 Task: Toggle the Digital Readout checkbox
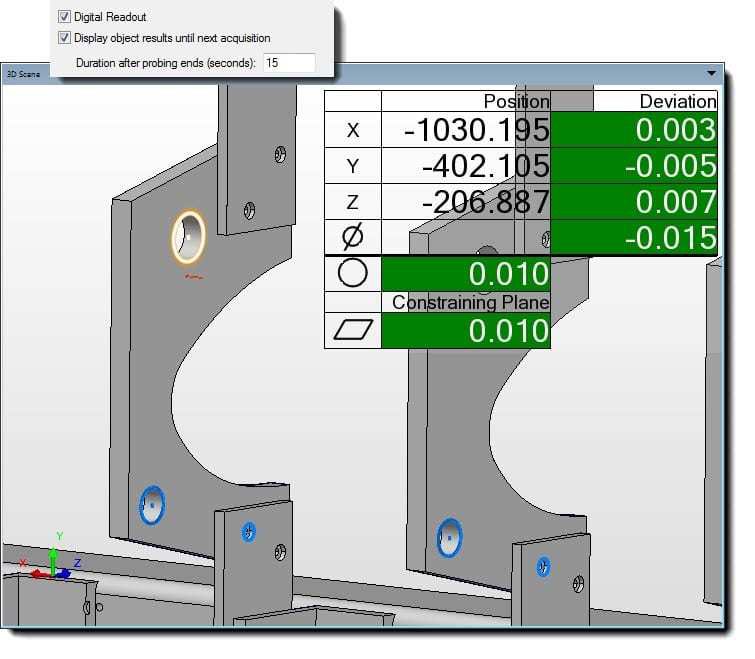(x=65, y=17)
